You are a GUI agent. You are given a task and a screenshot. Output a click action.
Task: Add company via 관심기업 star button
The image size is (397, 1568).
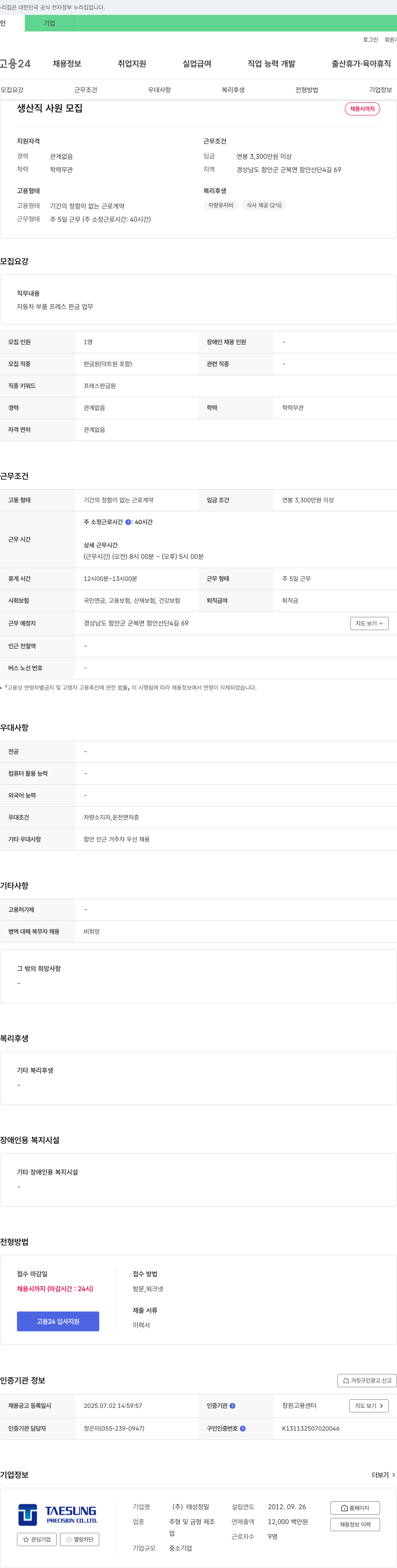[x=36, y=1539]
